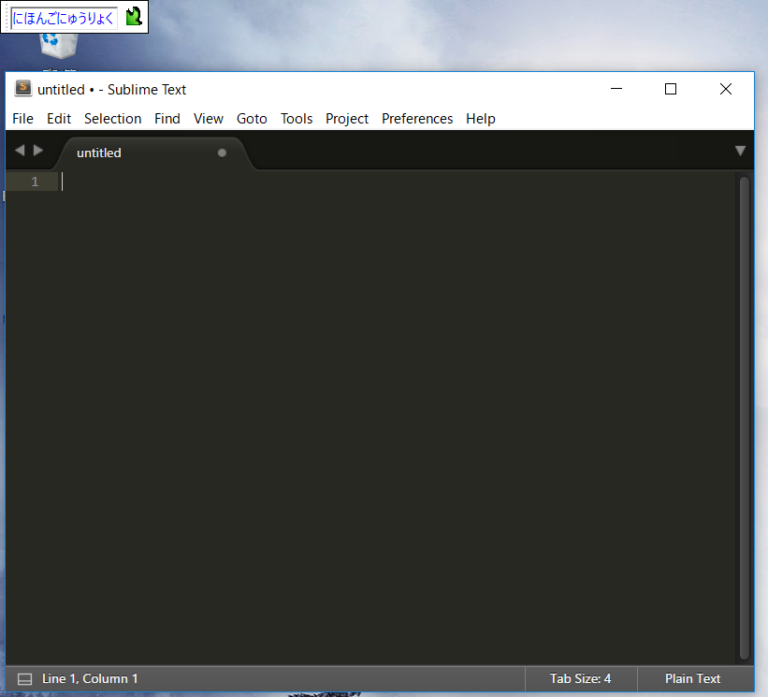The height and width of the screenshot is (697, 768).
Task: Click the Line 1, Column 1 status text
Action: tap(90, 678)
